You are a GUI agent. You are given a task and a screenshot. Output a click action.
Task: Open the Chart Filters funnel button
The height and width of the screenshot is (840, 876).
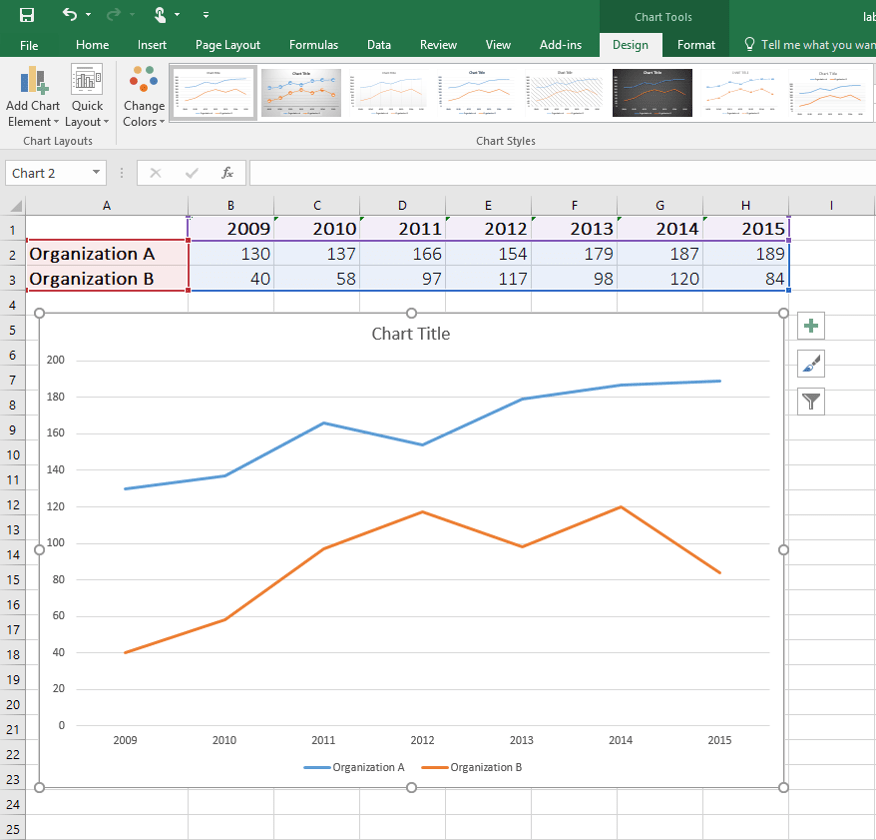click(811, 402)
